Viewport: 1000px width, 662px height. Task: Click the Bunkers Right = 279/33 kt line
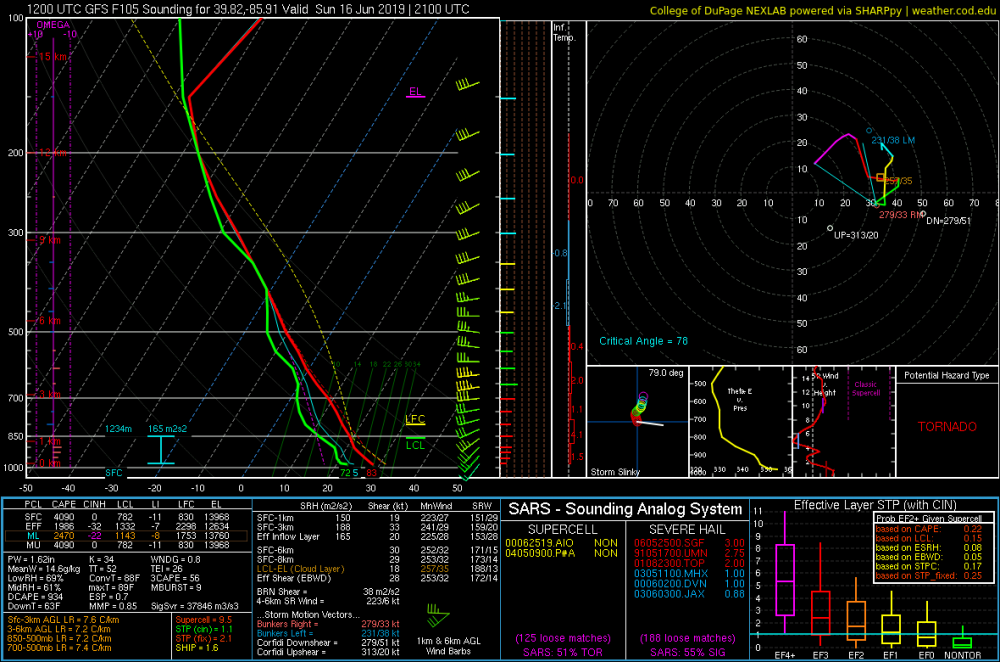328,624
